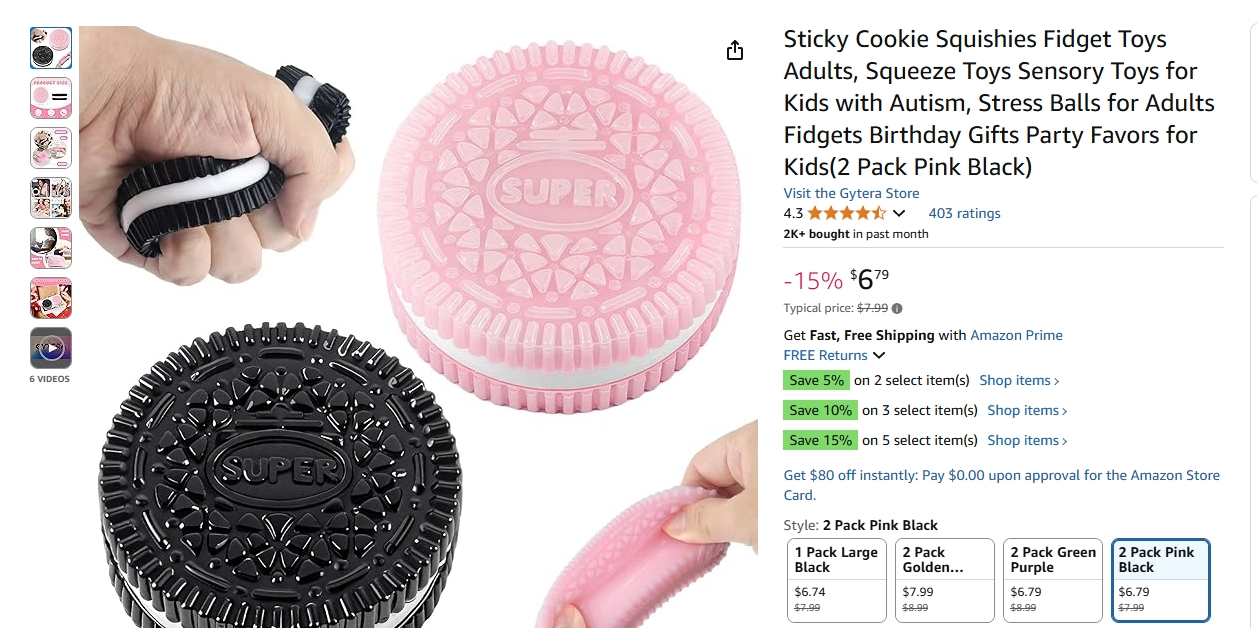Click the share icon above product image
The height and width of the screenshot is (628, 1257).
(735, 51)
